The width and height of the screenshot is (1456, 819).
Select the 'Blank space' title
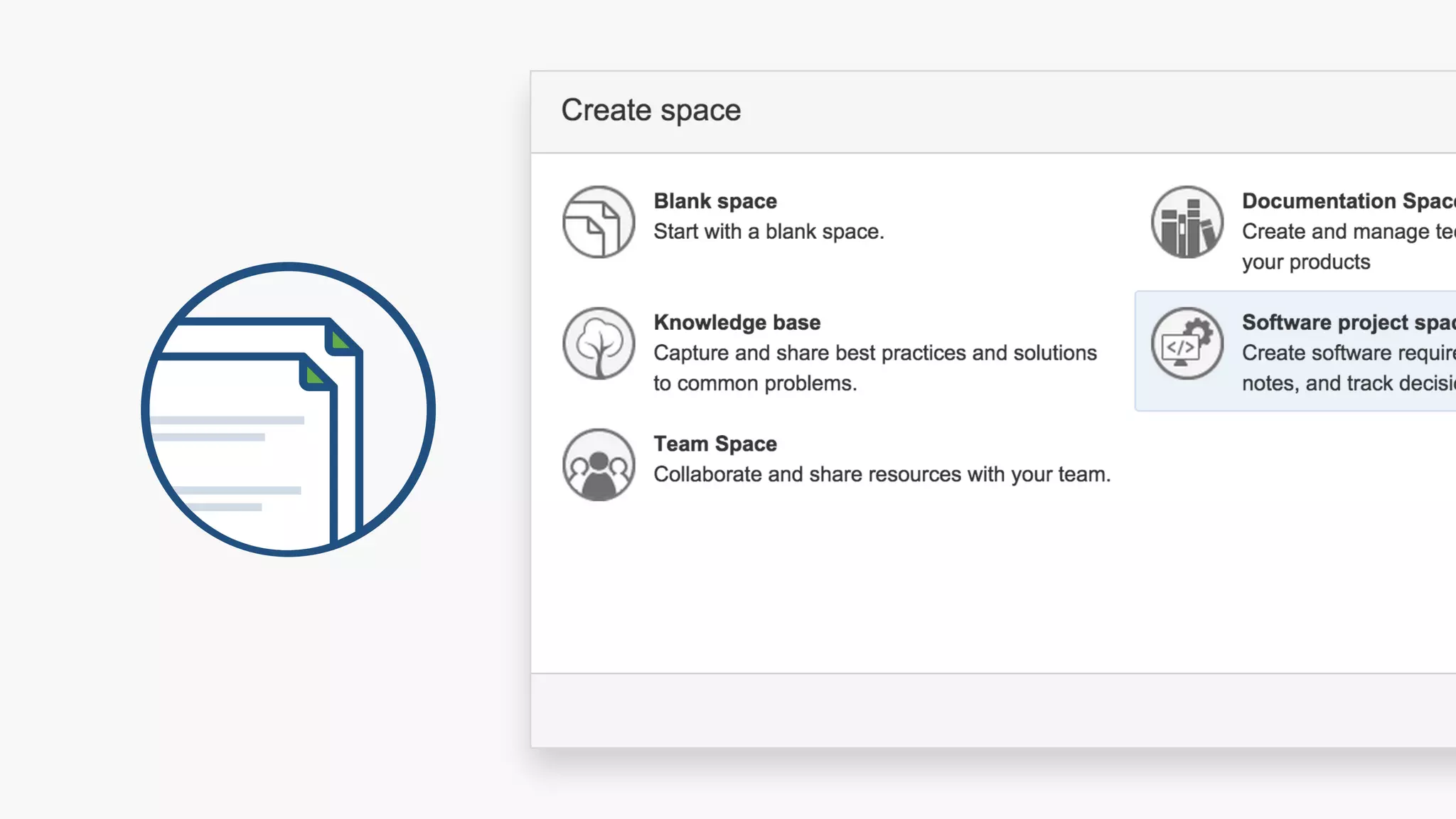coord(714,201)
